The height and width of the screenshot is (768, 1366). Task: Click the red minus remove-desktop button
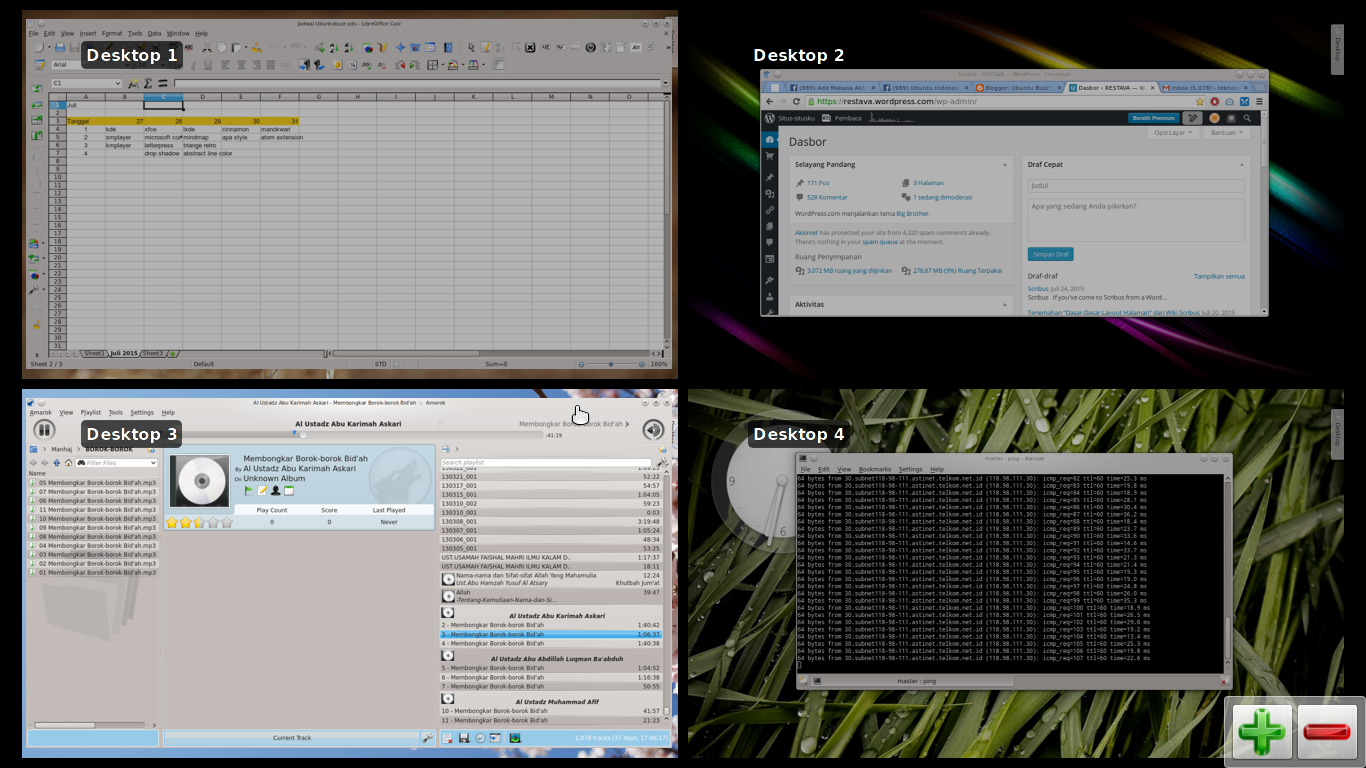(1327, 732)
